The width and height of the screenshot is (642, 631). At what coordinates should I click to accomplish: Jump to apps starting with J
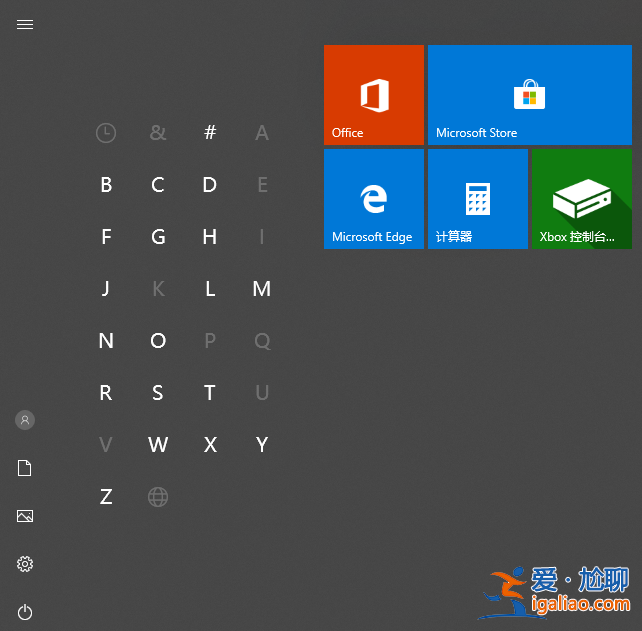click(106, 289)
